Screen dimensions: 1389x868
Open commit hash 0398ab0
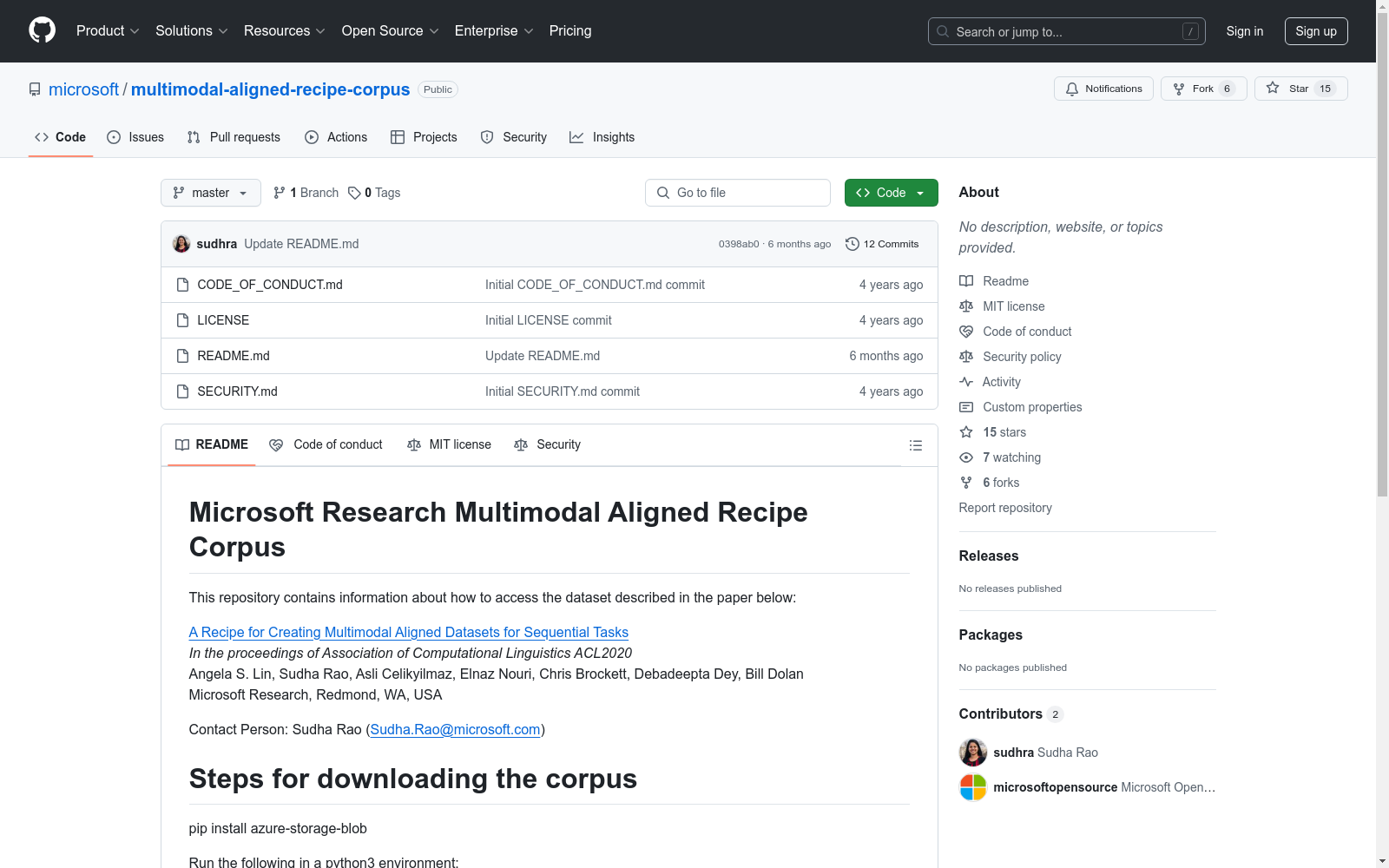click(739, 244)
